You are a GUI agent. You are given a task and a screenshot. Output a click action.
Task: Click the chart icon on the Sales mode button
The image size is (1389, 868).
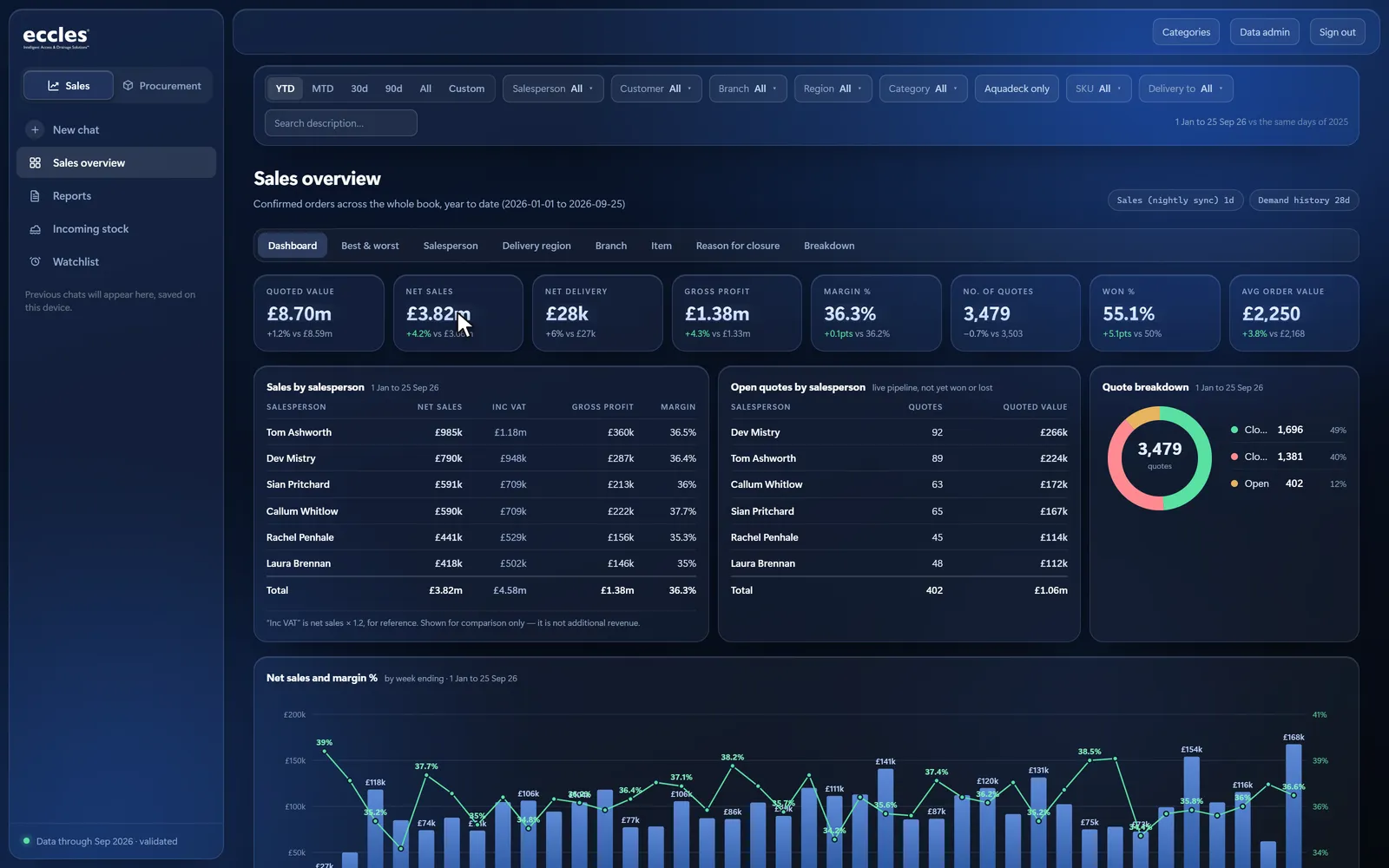click(x=54, y=86)
